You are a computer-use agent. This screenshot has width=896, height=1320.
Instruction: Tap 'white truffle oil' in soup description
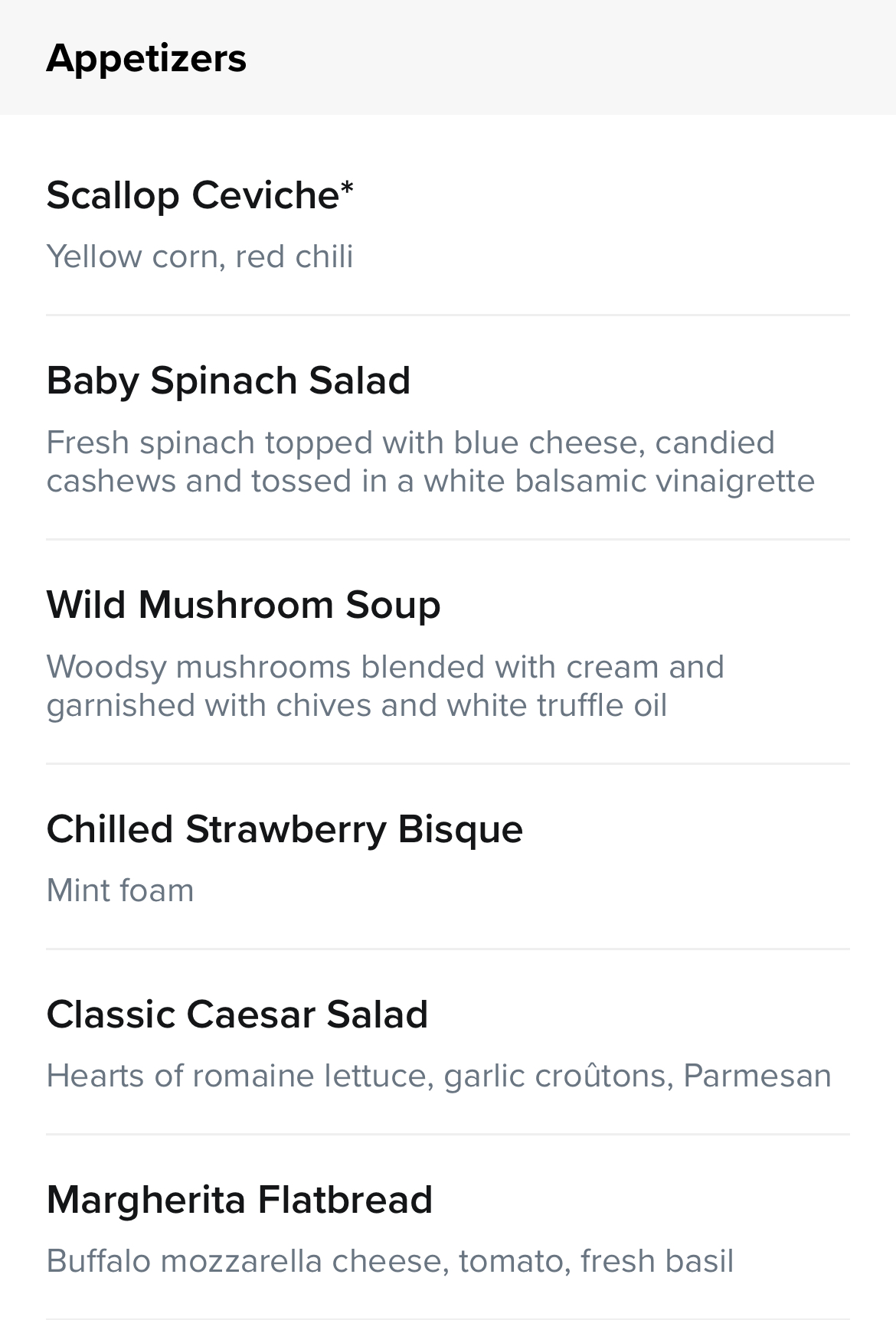pyautogui.click(x=557, y=705)
